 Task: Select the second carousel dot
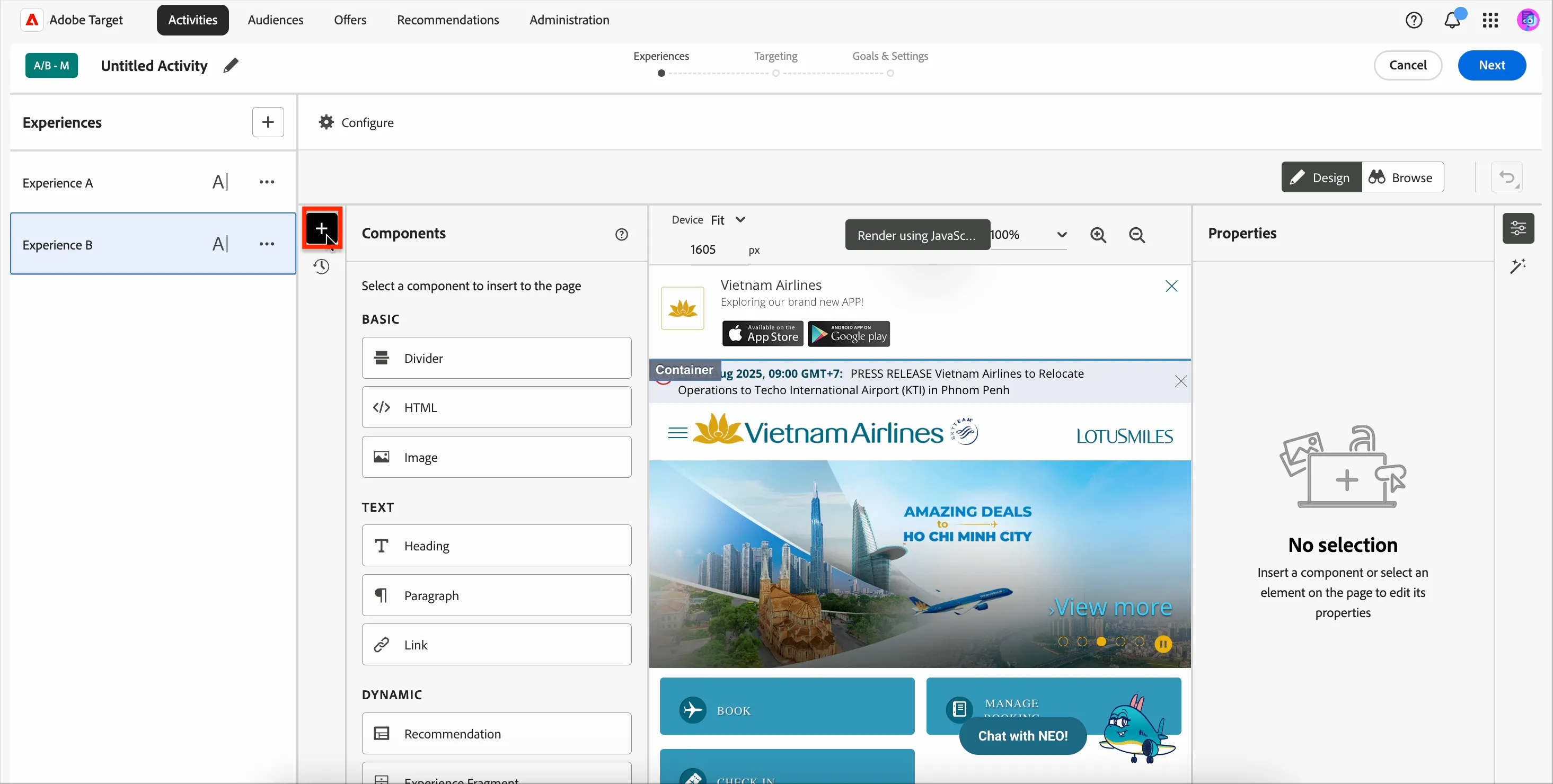coord(1082,642)
